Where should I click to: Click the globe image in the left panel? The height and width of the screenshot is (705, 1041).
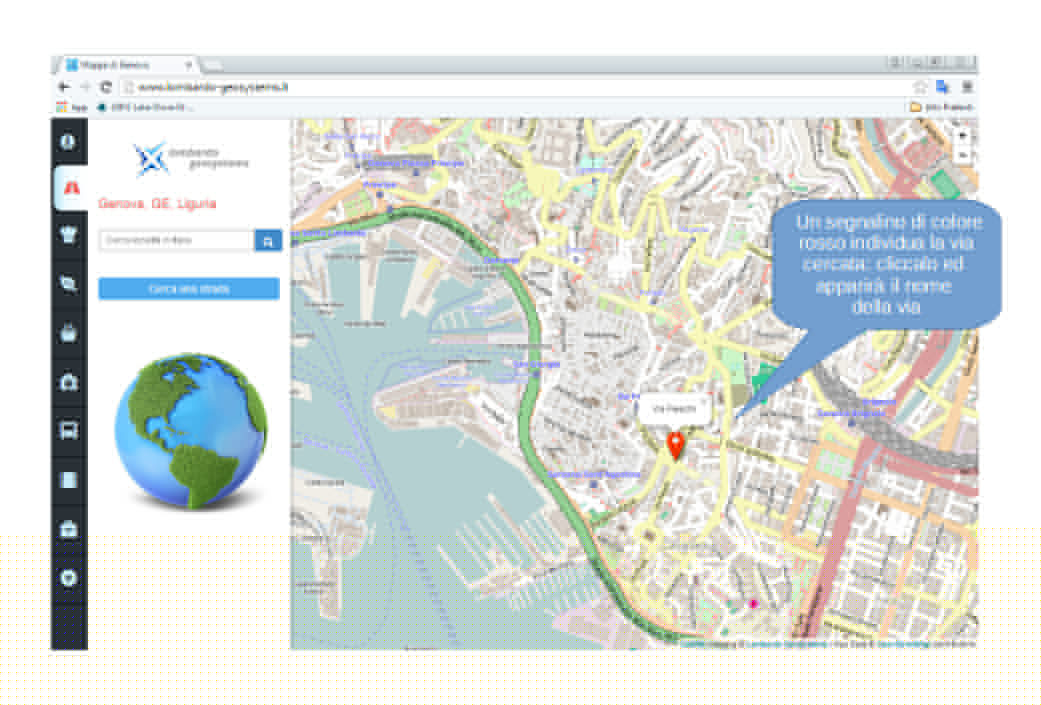pos(191,431)
